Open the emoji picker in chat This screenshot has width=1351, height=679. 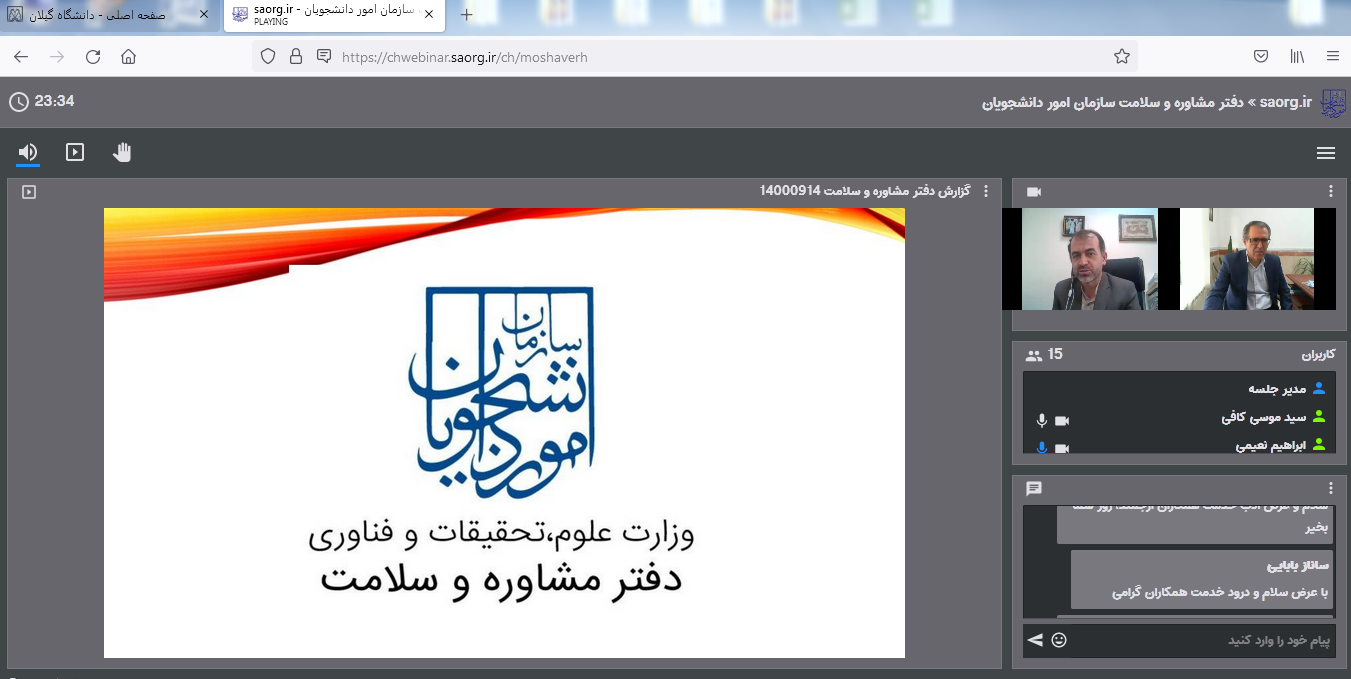click(1059, 640)
